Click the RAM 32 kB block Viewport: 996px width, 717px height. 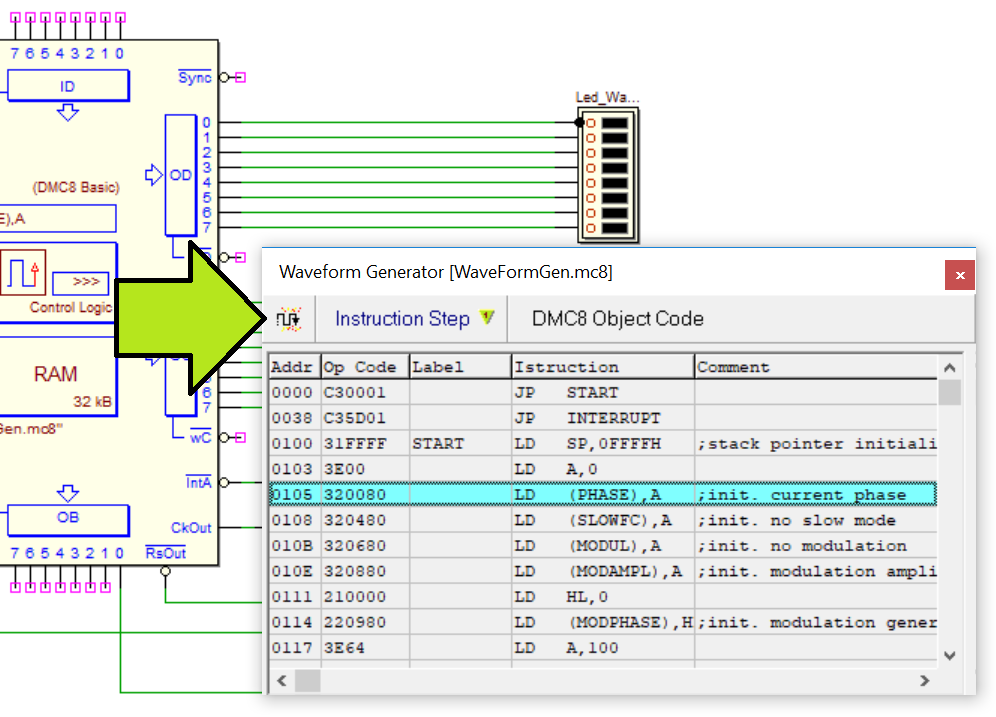(x=58, y=377)
